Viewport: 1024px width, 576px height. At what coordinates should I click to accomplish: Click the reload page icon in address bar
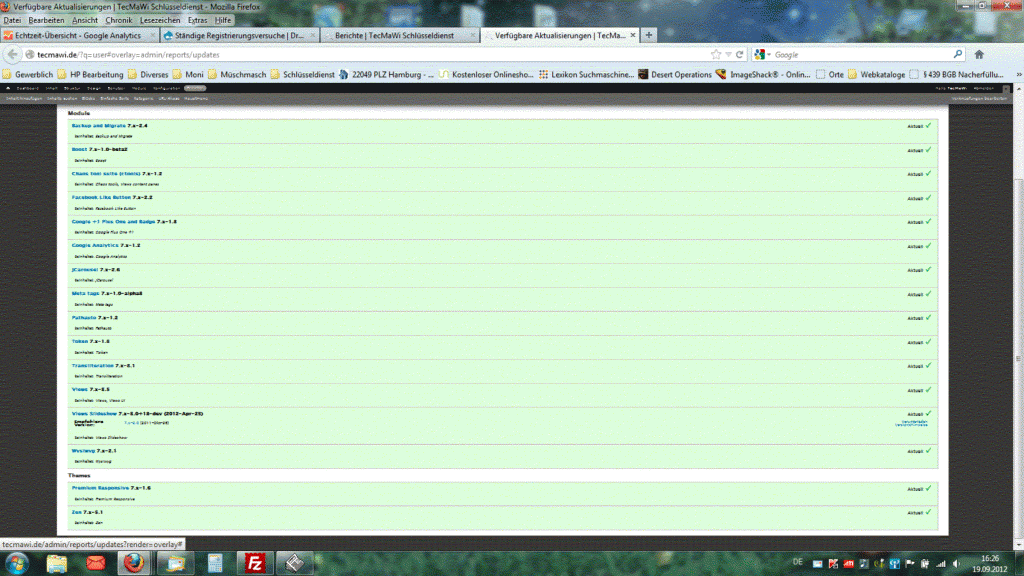click(x=739, y=54)
